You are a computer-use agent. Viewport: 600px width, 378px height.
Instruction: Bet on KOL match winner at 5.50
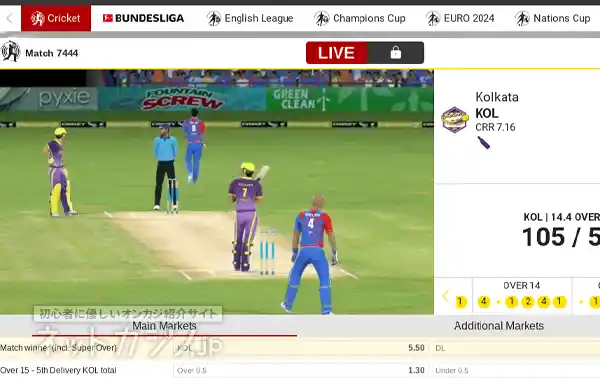click(302, 348)
